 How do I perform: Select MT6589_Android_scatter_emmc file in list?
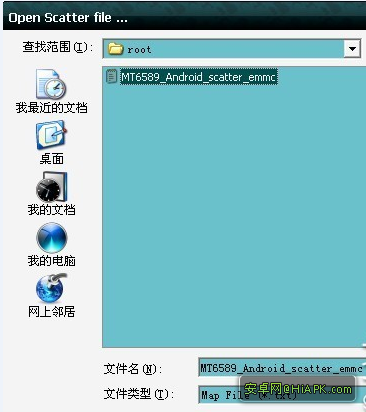point(198,77)
